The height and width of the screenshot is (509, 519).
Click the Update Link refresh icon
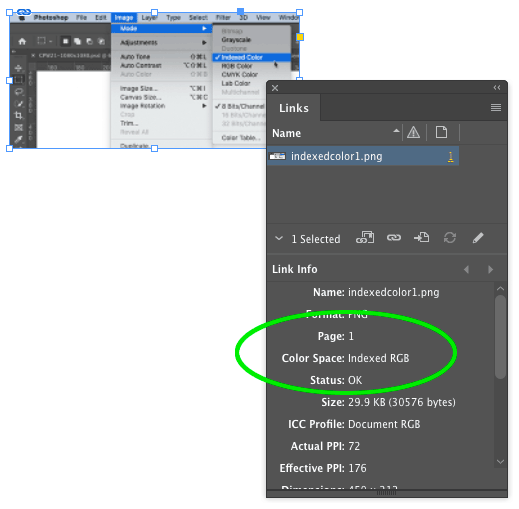tap(450, 238)
